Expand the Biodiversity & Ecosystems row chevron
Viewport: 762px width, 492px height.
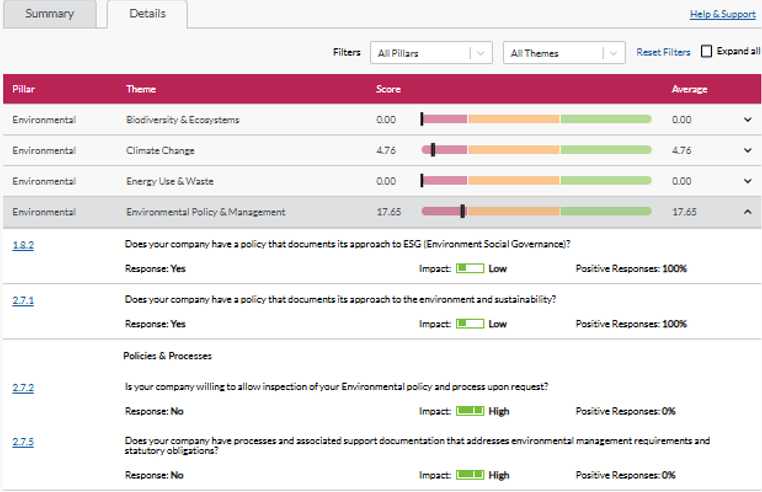pos(747,120)
